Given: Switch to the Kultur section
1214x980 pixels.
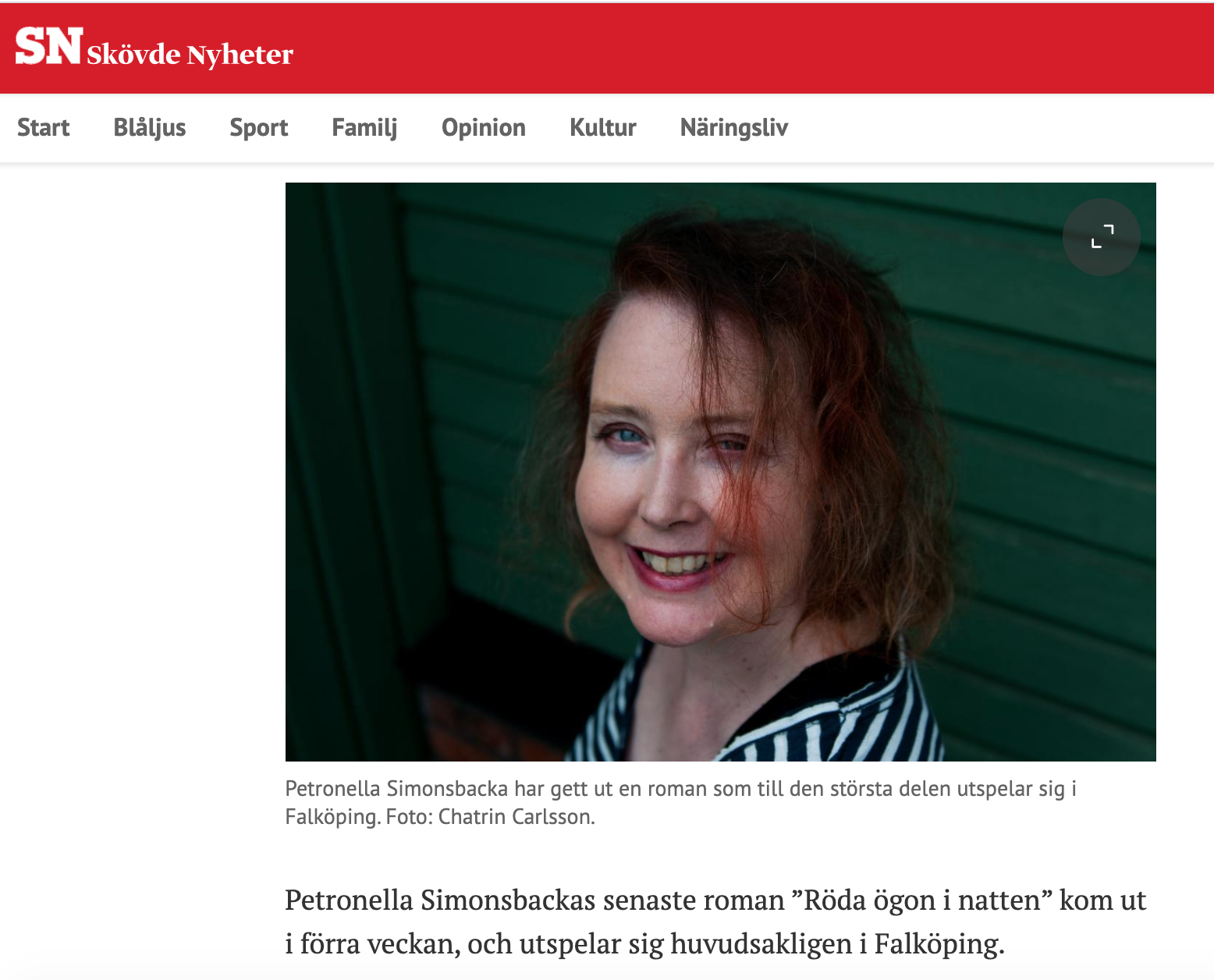Looking at the screenshot, I should (x=603, y=127).
